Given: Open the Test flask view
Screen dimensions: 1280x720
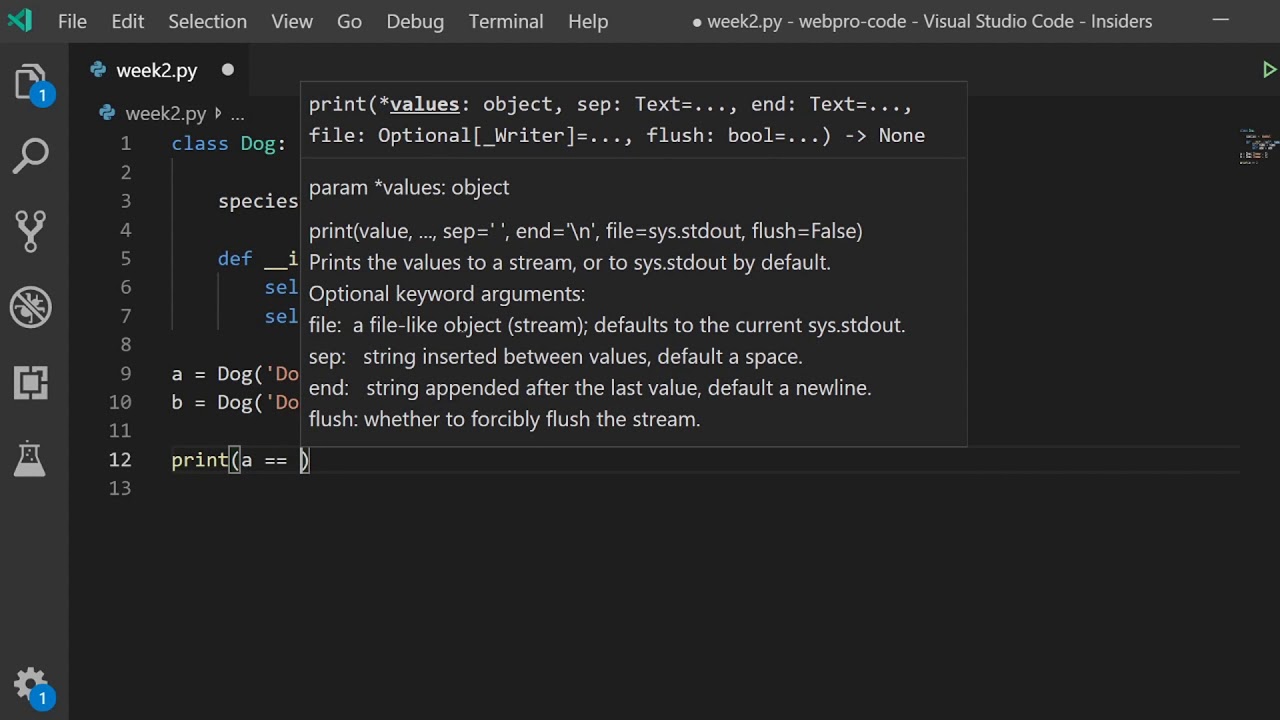Looking at the screenshot, I should tap(31, 457).
